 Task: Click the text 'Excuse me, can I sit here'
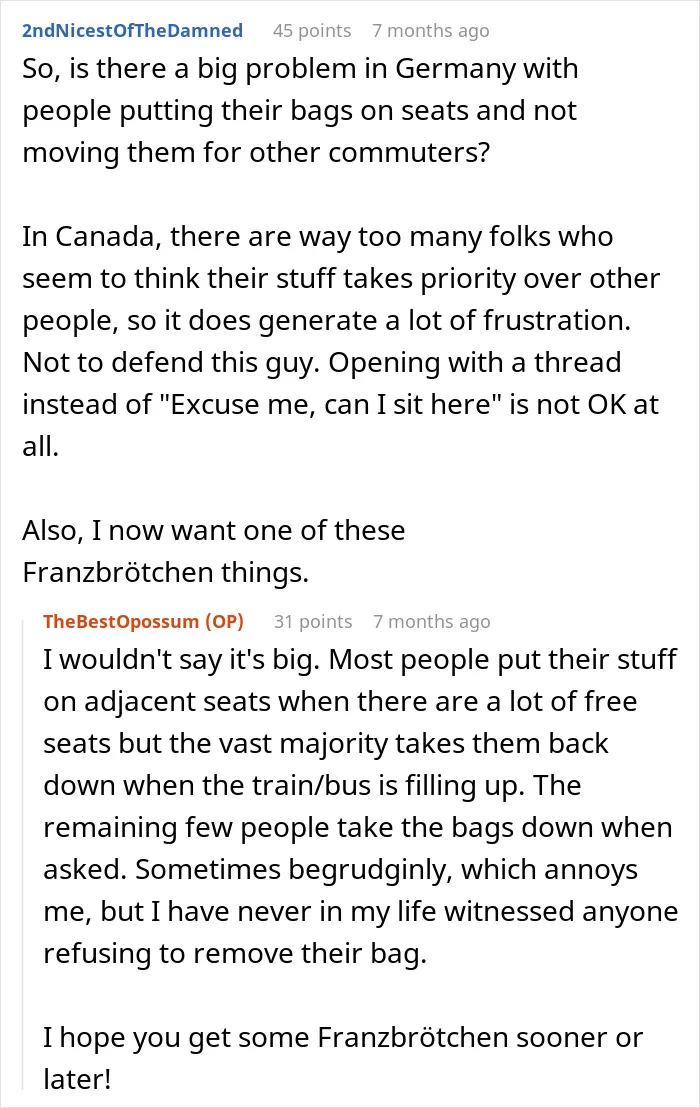(327, 404)
